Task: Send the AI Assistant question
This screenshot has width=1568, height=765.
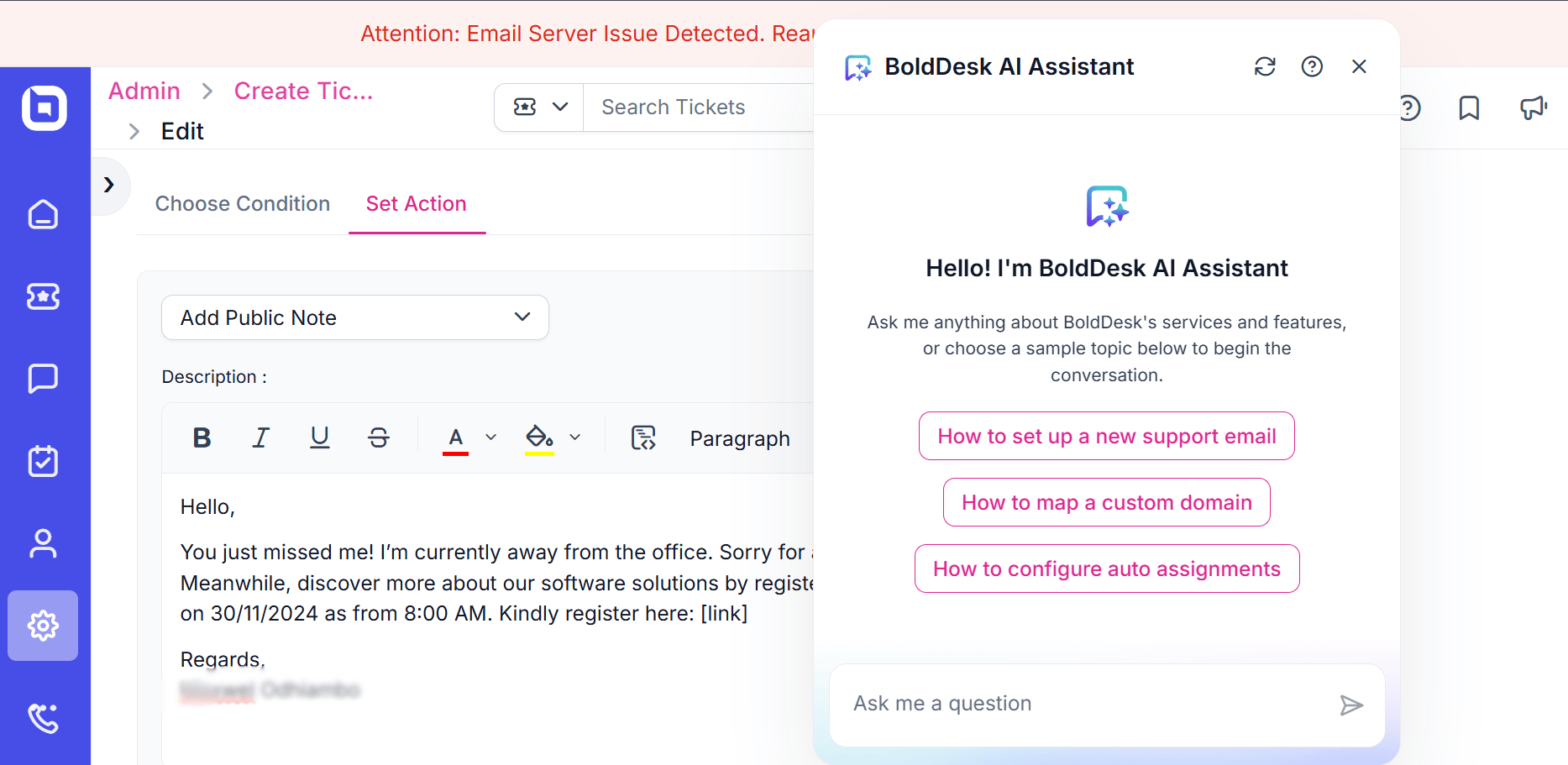Action: 1351,705
